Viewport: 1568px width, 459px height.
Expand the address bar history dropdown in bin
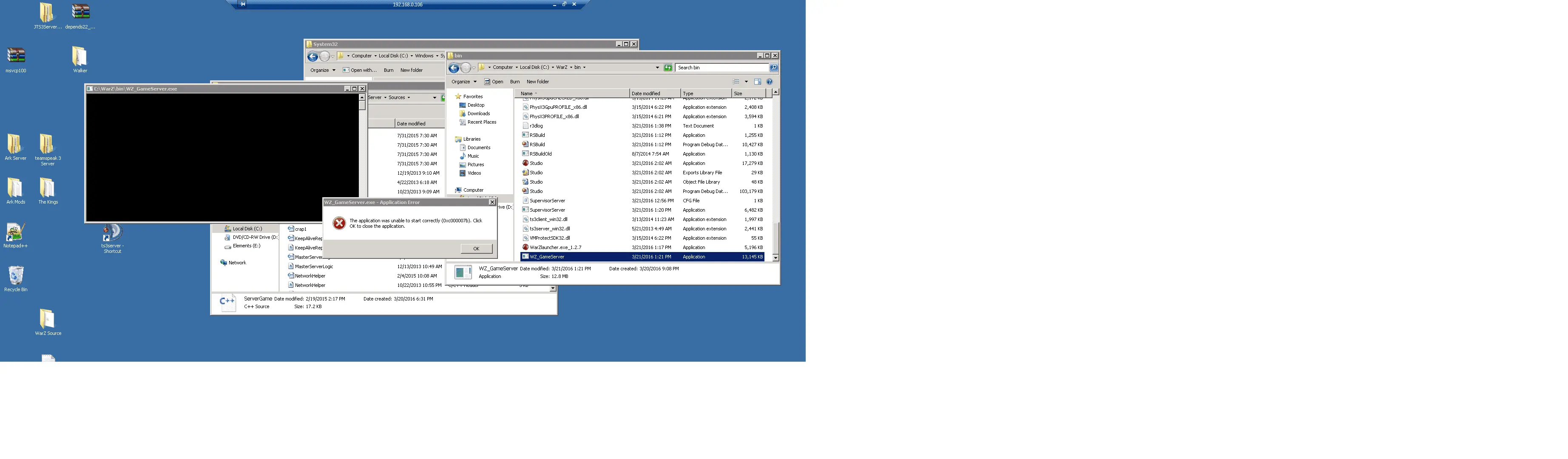(x=657, y=68)
